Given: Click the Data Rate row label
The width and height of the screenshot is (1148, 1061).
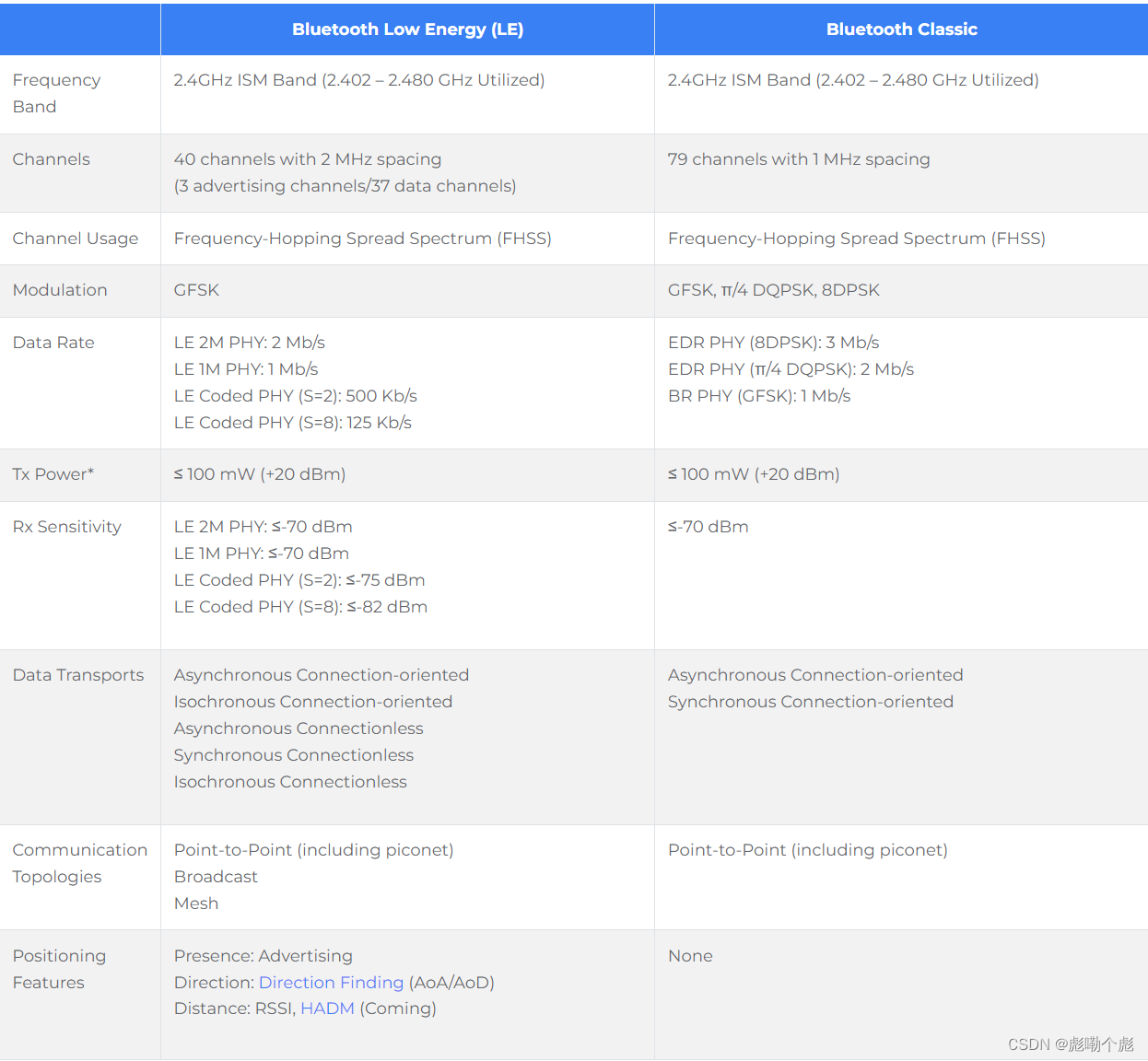Looking at the screenshot, I should pos(53,343).
